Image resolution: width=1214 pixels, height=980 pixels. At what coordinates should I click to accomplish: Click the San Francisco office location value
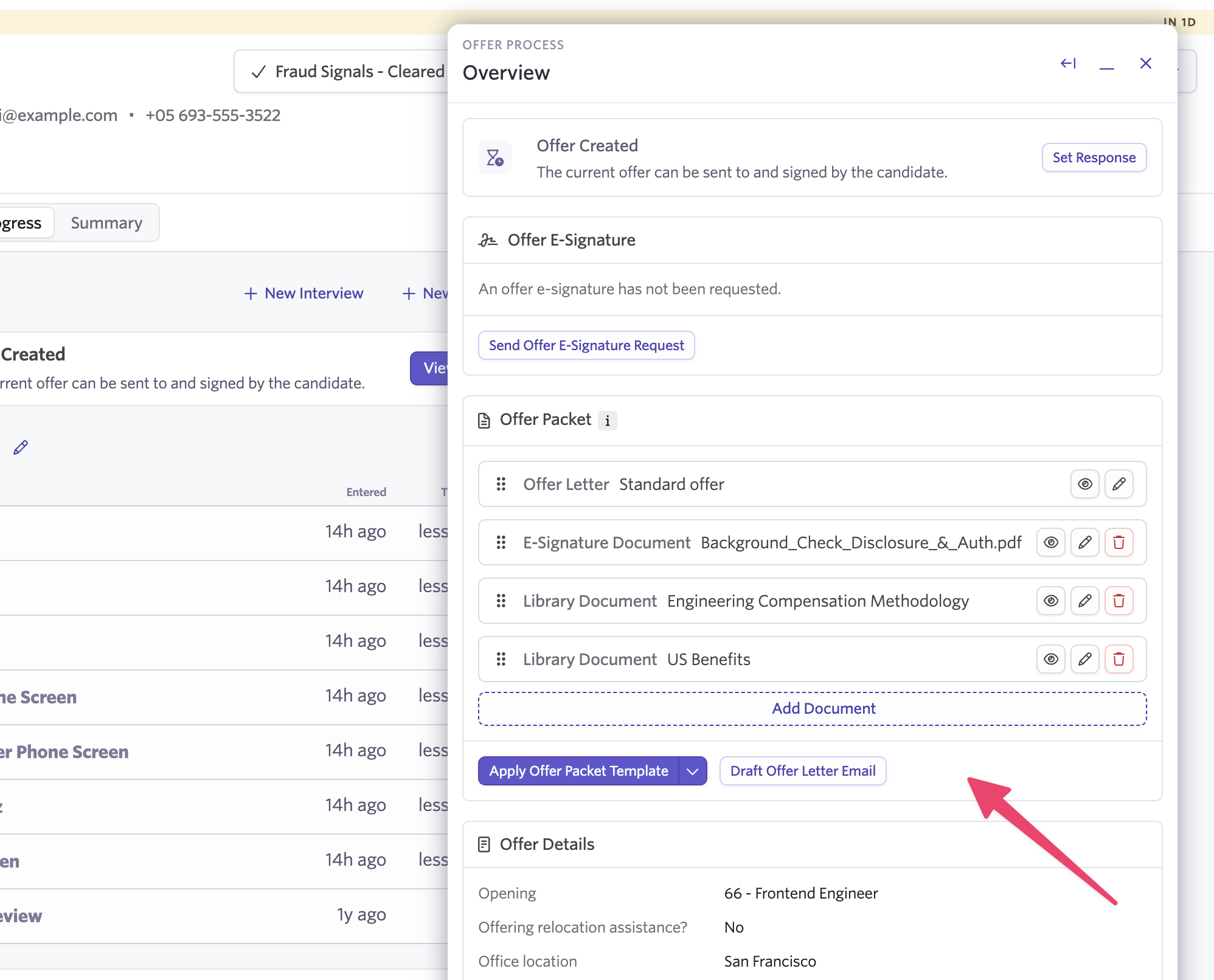(770, 961)
